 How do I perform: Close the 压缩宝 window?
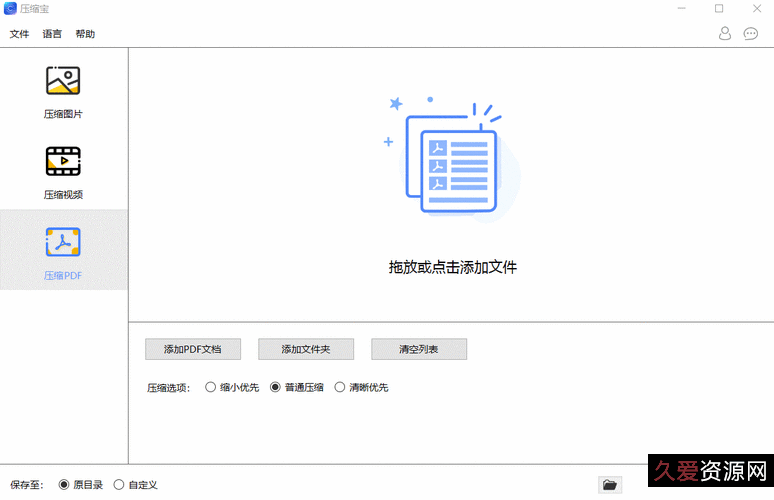(x=757, y=8)
